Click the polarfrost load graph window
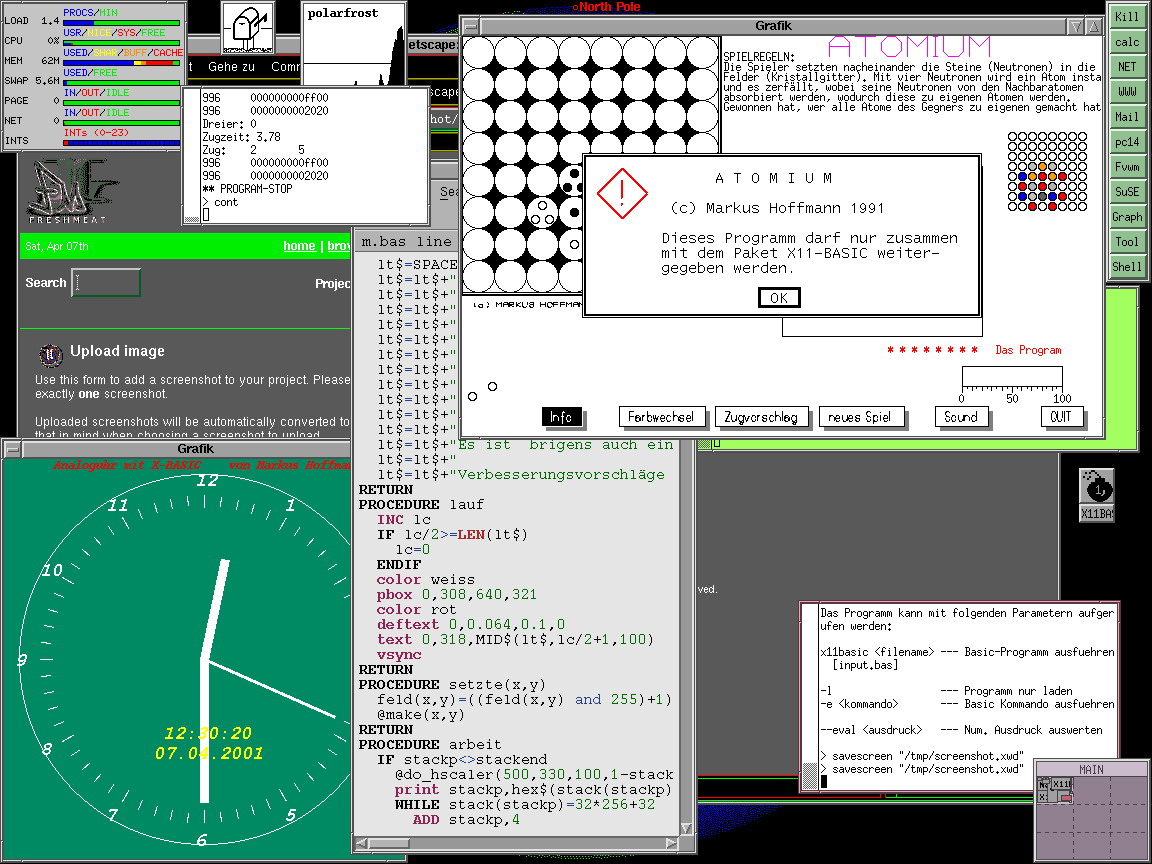 tap(354, 43)
